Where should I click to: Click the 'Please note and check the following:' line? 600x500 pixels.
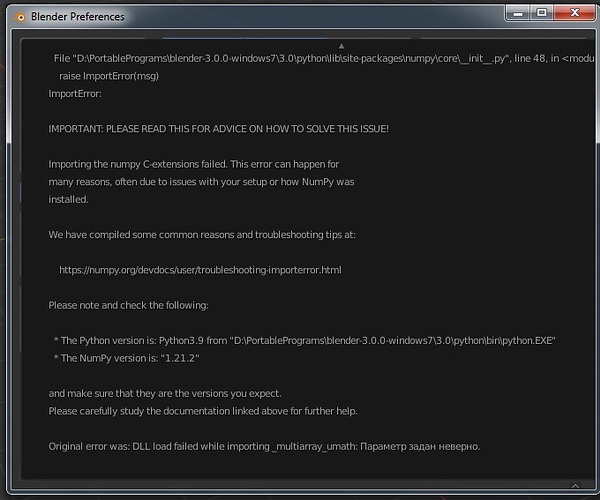[x=128, y=305]
